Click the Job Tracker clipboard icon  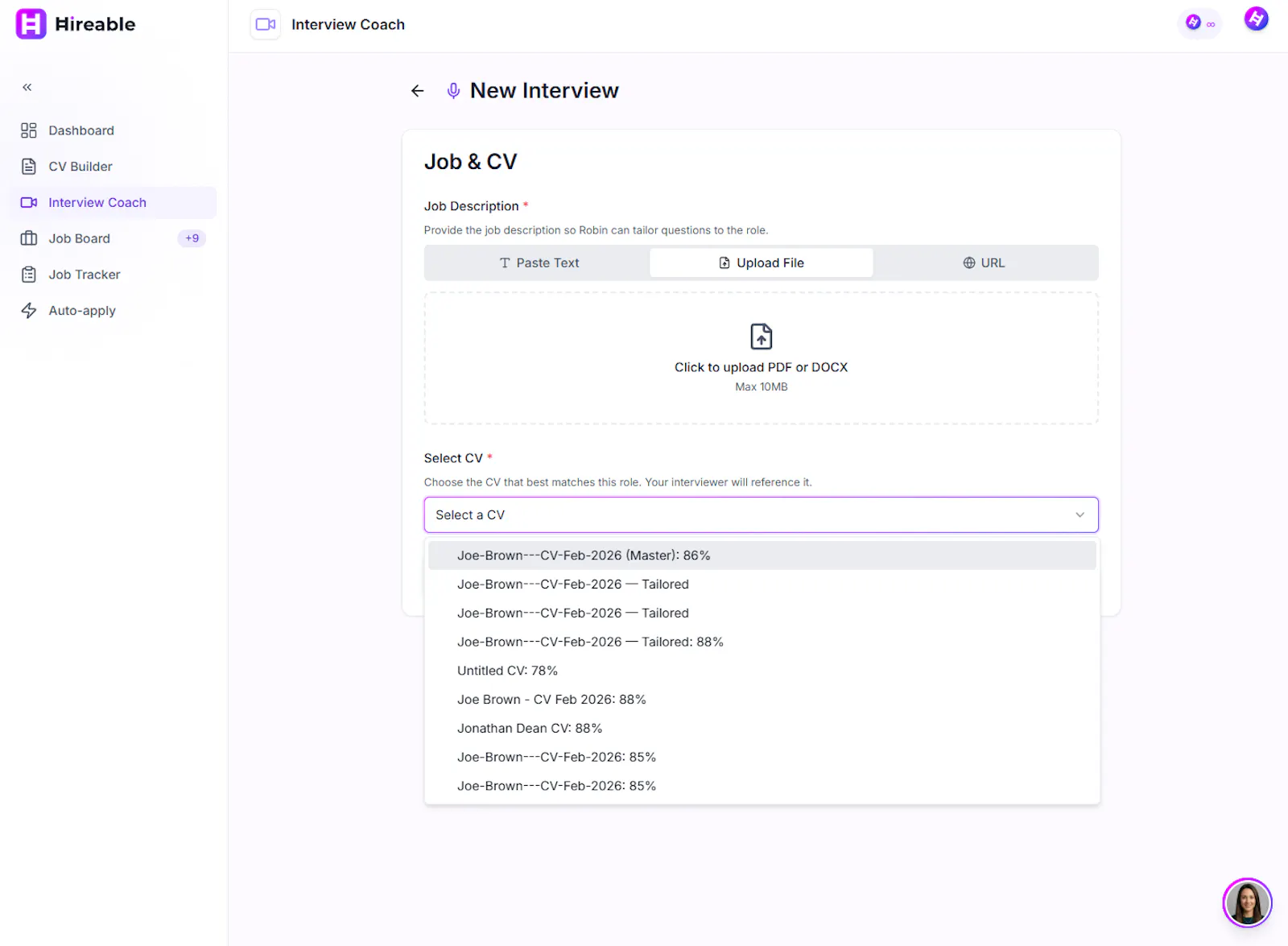click(x=29, y=275)
